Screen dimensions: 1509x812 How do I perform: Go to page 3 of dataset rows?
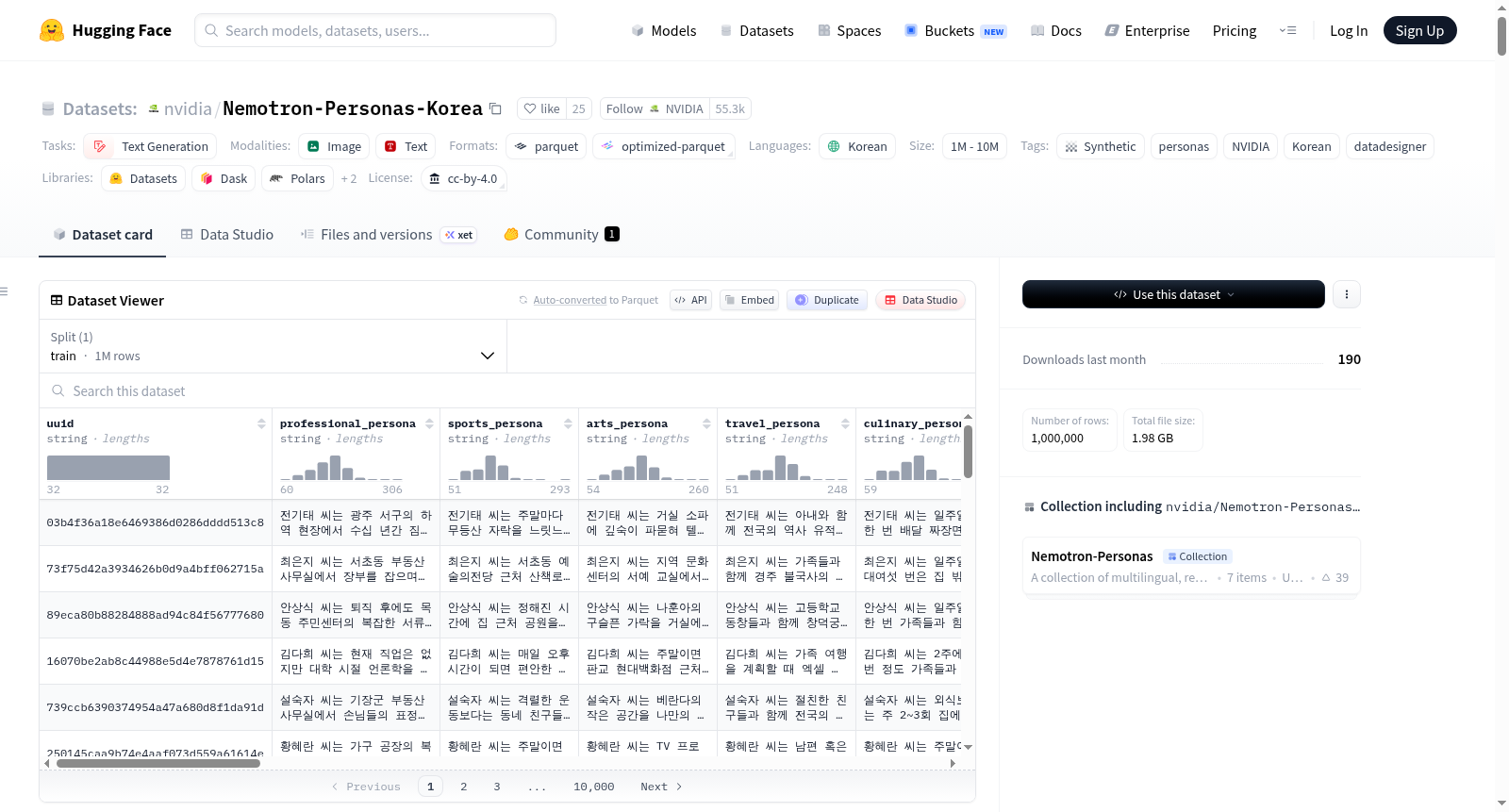coord(497,787)
